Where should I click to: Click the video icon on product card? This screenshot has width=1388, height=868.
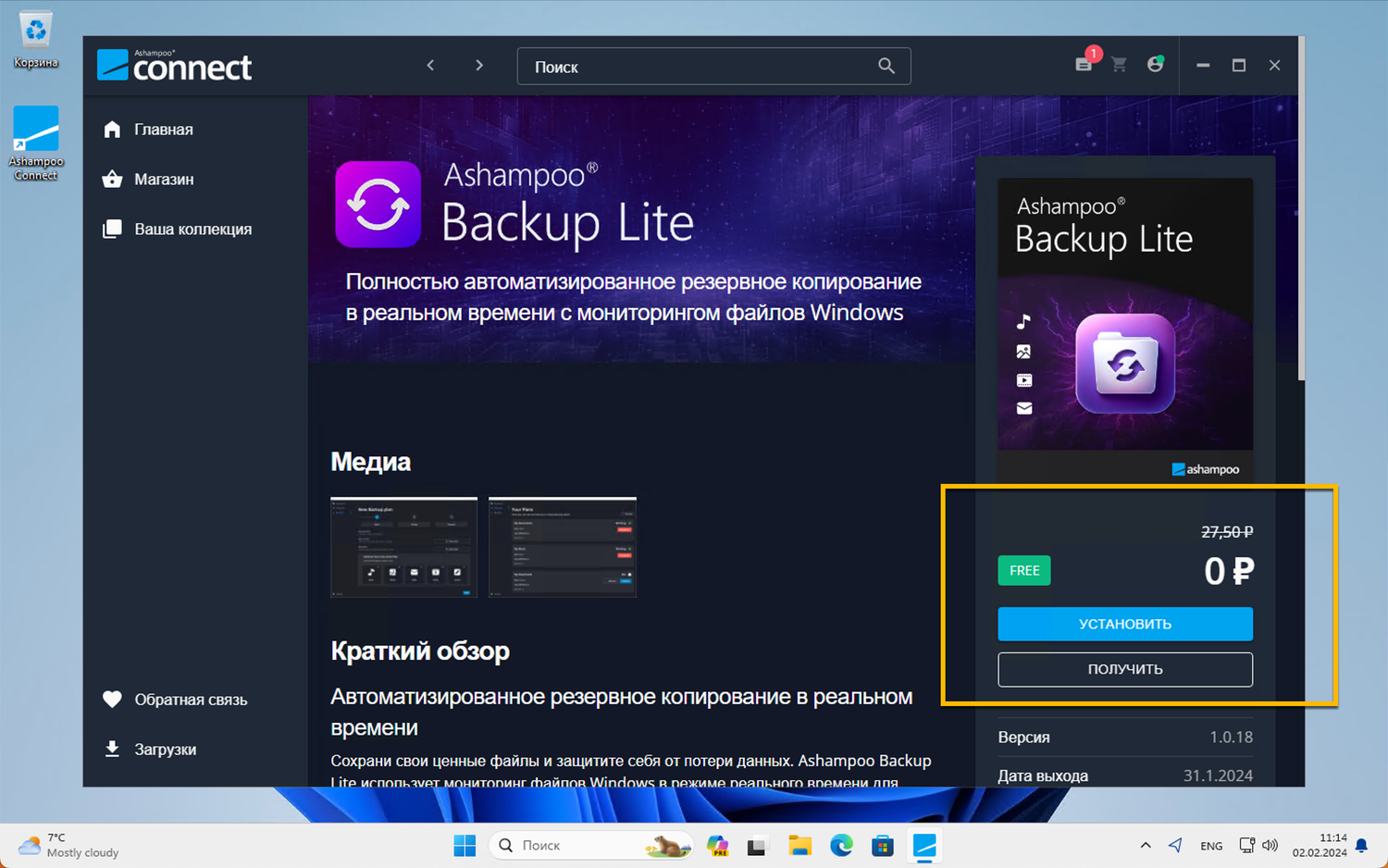(x=1023, y=379)
